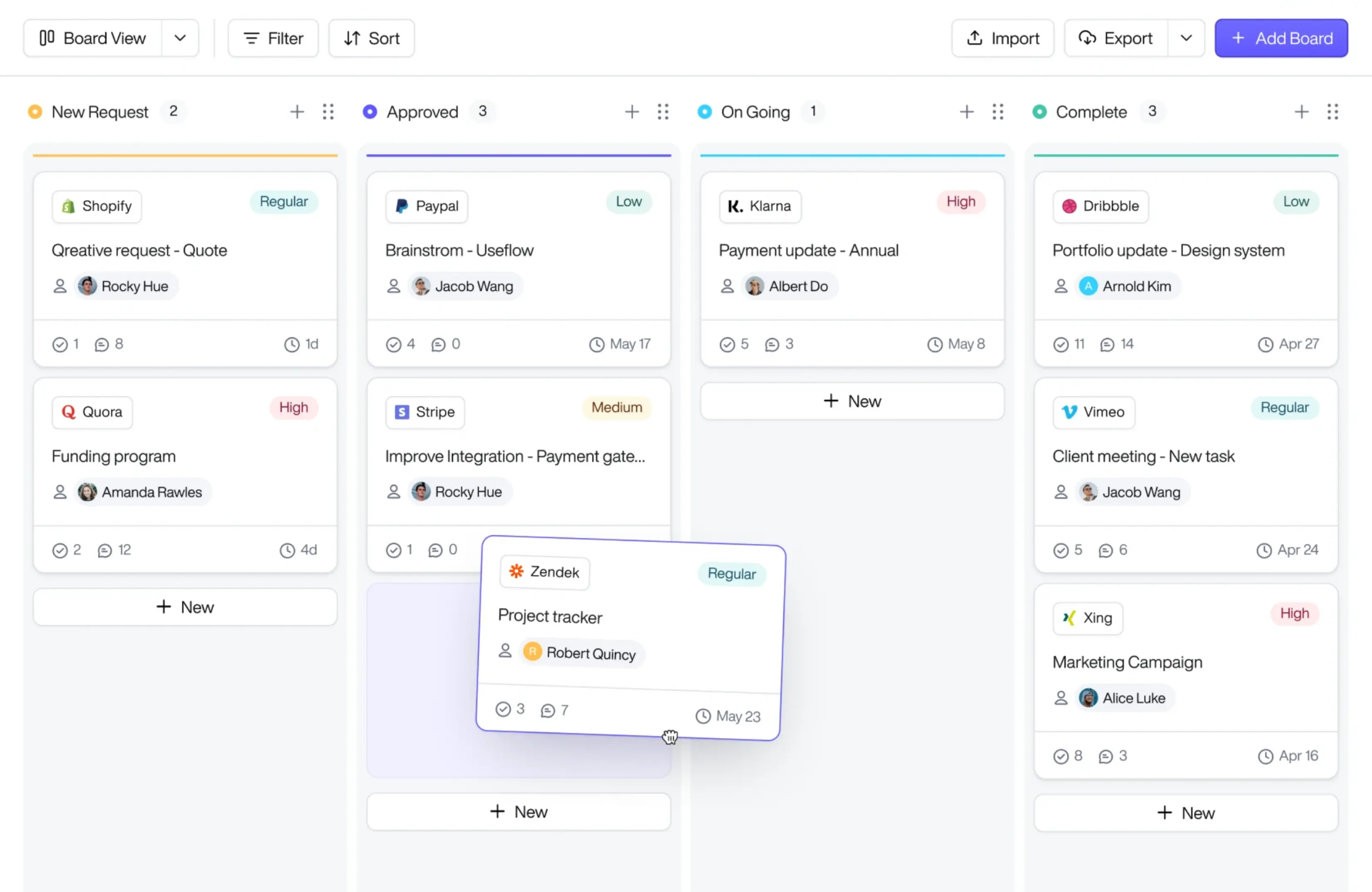Image resolution: width=1372 pixels, height=892 pixels.
Task: Click the green Complete status dot
Action: click(x=1039, y=111)
